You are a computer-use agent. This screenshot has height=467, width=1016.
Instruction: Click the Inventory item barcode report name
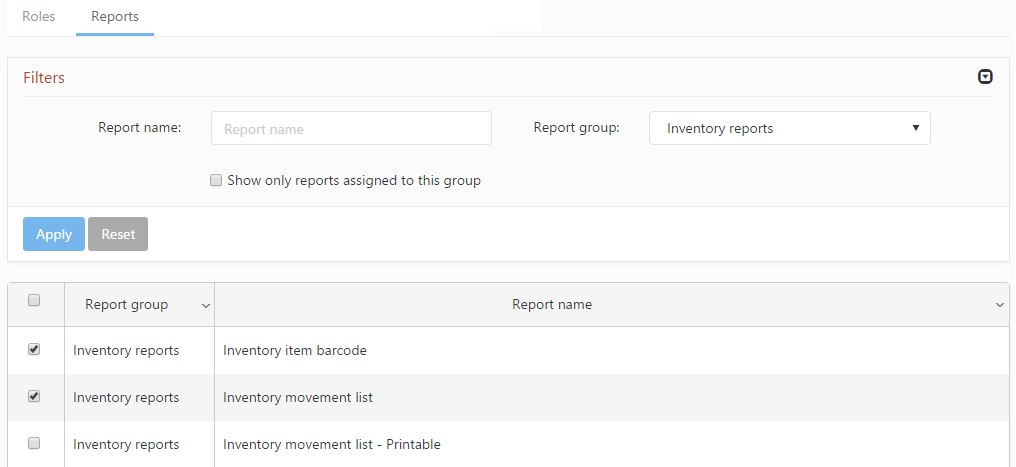295,350
